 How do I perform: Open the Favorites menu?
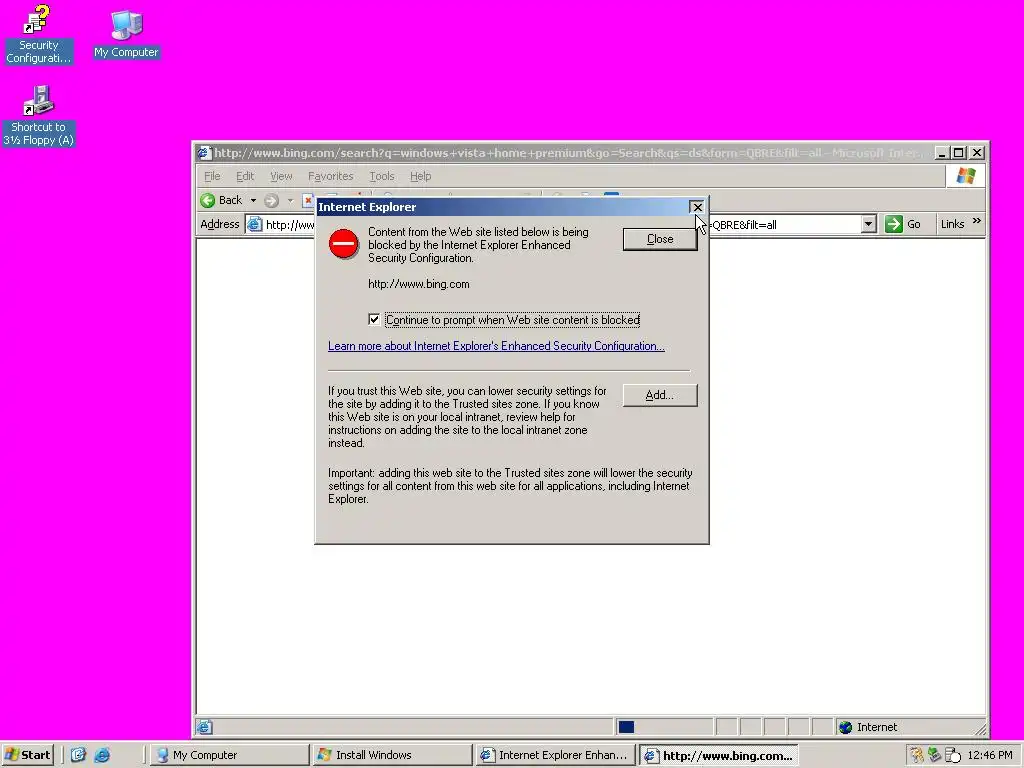click(x=330, y=176)
